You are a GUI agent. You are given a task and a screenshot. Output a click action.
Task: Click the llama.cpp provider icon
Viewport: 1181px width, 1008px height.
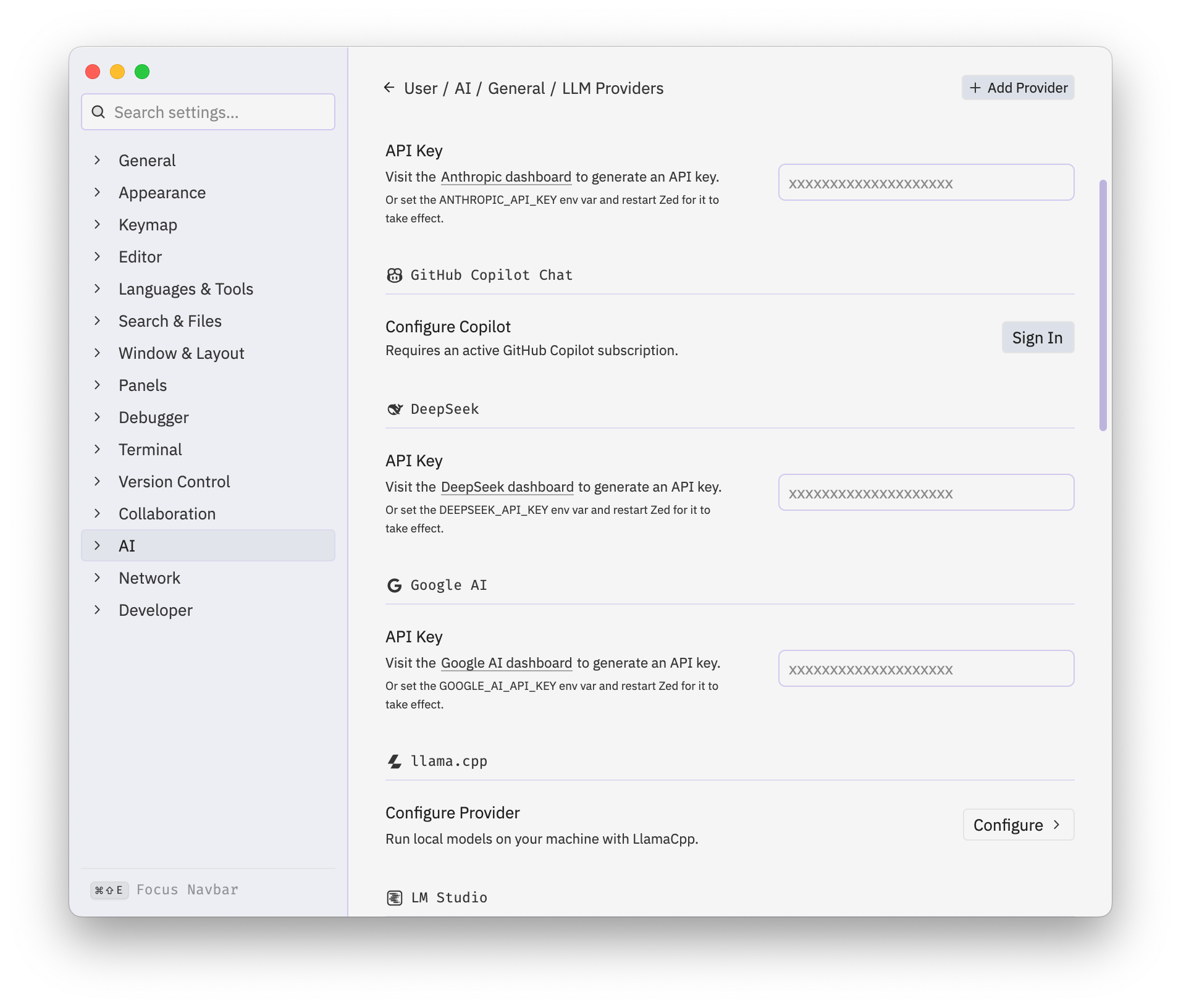tap(394, 762)
